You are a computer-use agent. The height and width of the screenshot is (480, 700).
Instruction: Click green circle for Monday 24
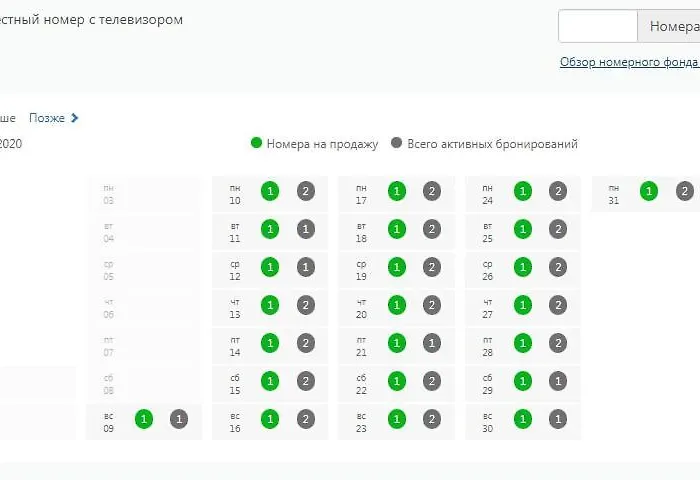click(523, 191)
